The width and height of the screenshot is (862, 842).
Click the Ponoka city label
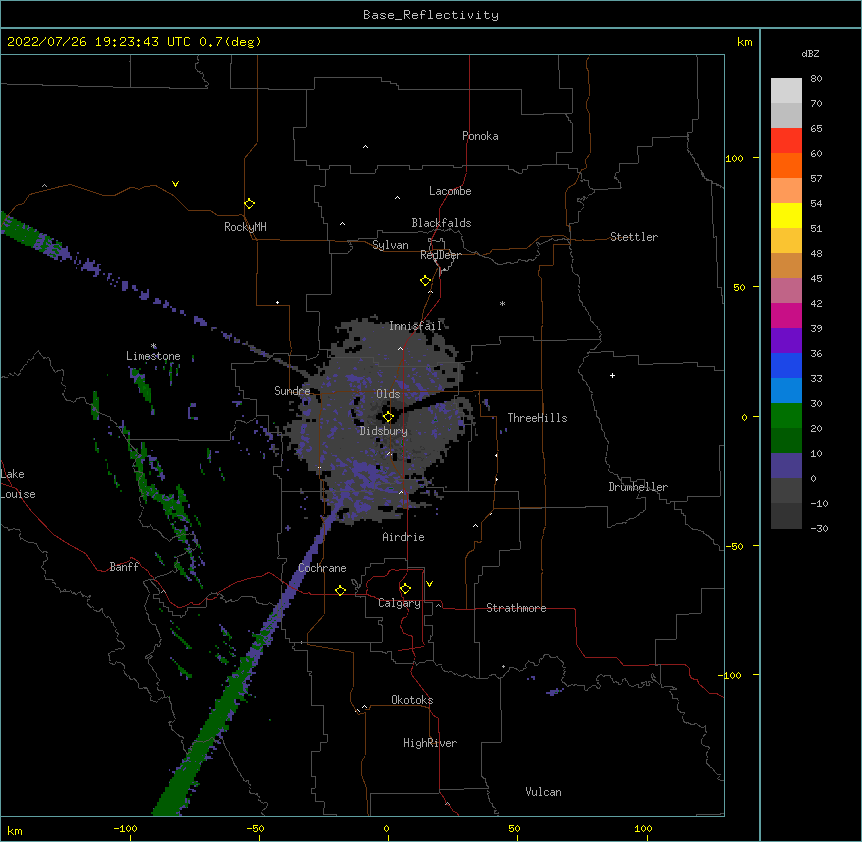point(480,136)
